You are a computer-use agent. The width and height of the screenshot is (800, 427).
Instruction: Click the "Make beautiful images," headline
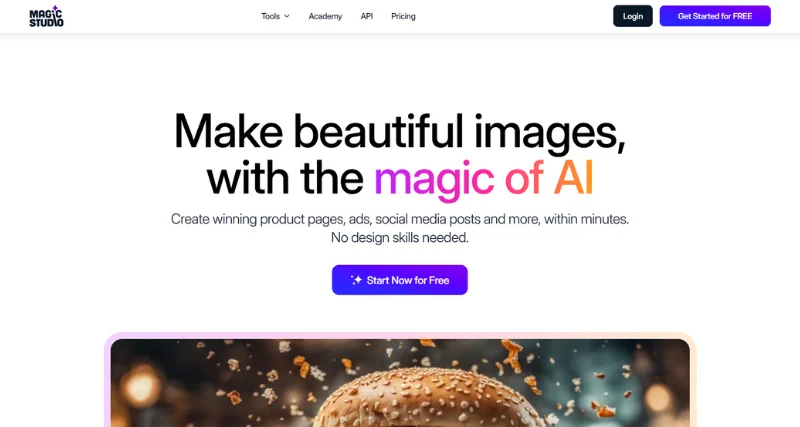(x=400, y=132)
